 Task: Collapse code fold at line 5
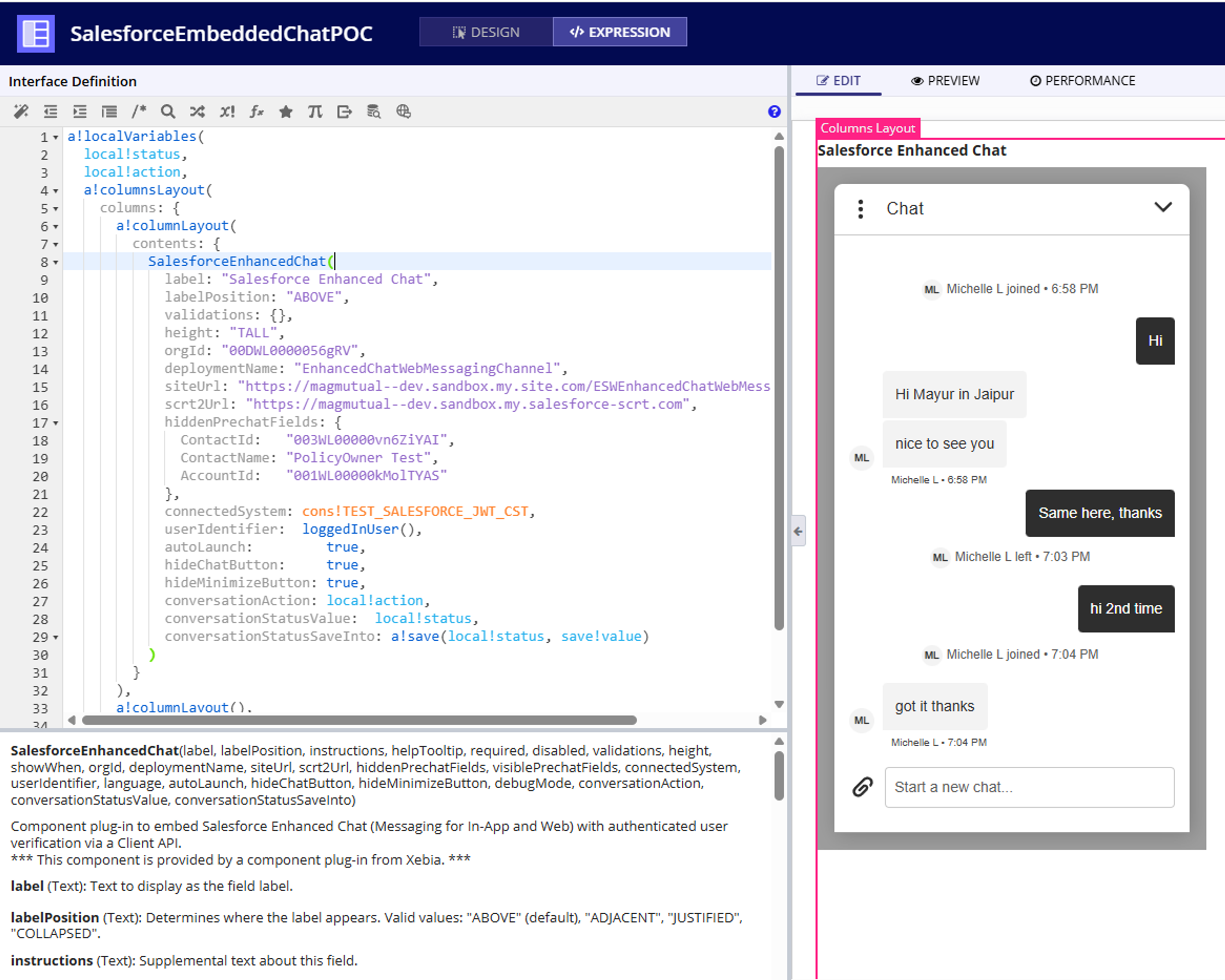tap(56, 209)
